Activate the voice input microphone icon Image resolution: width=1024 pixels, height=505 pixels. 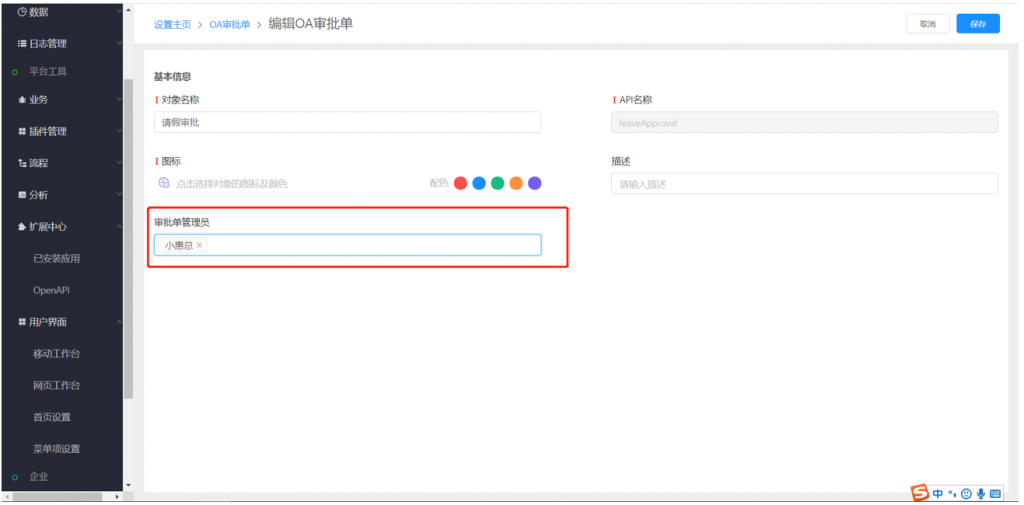981,494
